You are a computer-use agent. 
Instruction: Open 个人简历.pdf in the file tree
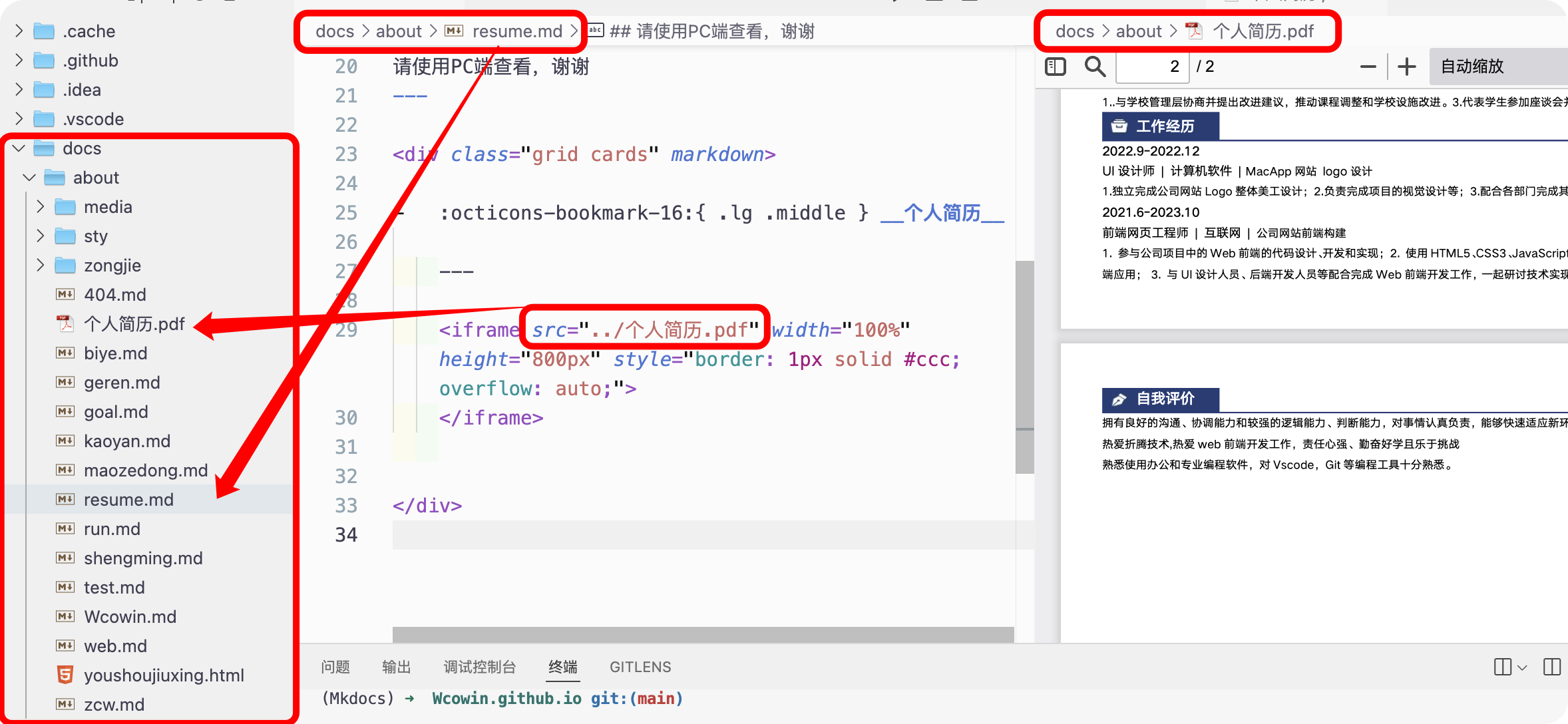(x=134, y=324)
